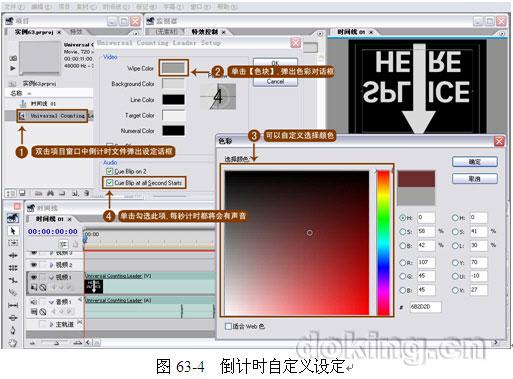Screen dimensions: 513x379
Task: Click the R value field showing 107
Action: click(x=426, y=262)
